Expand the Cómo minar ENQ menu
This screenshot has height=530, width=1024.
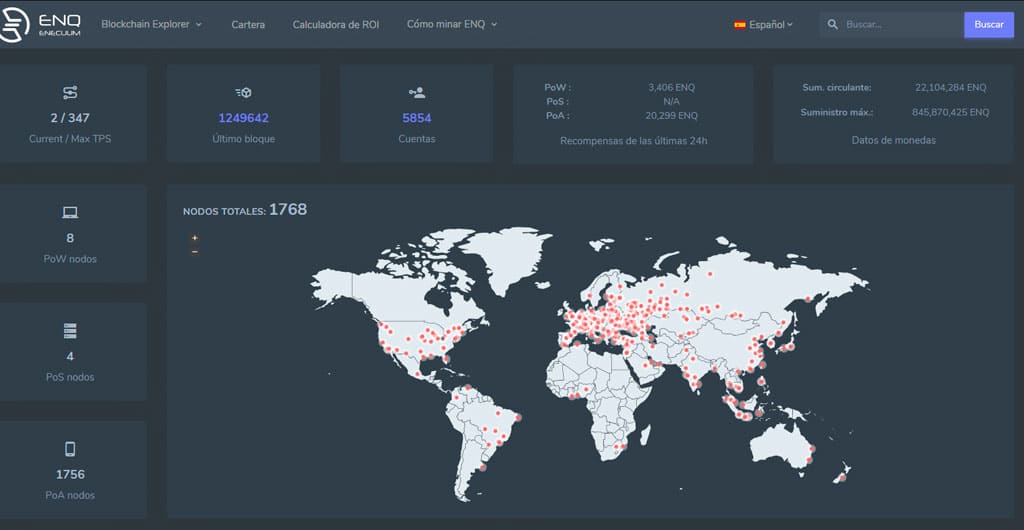[452, 24]
